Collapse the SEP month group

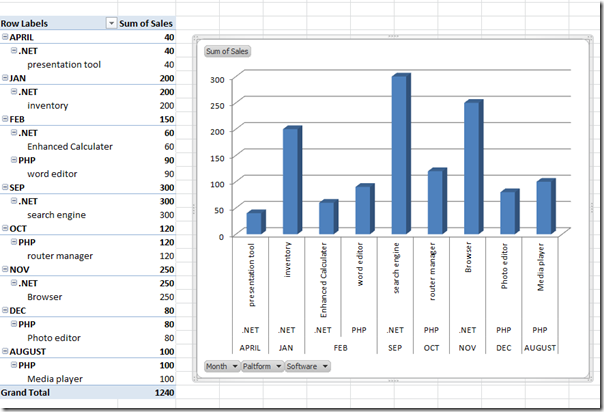click(5, 187)
